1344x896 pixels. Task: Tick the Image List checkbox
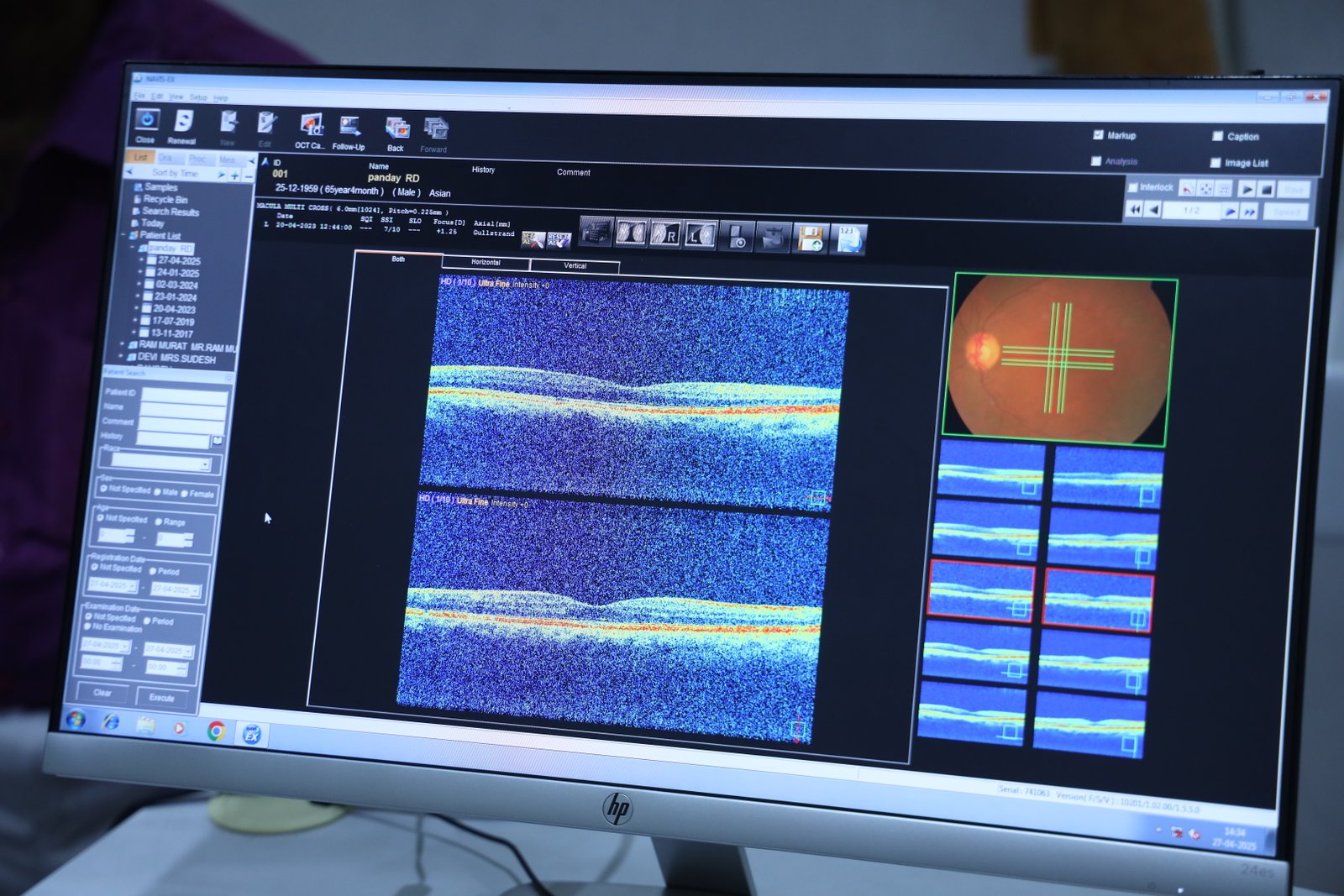pyautogui.click(x=1215, y=162)
